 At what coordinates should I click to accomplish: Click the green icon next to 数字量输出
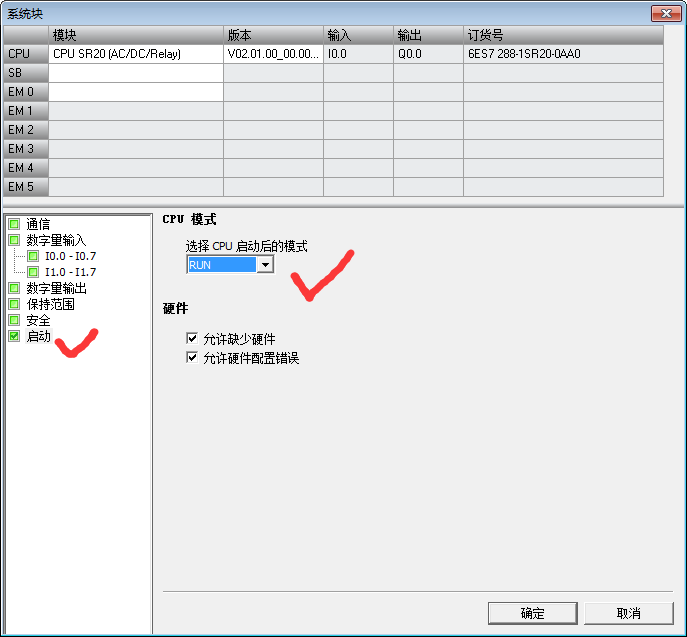click(14, 288)
